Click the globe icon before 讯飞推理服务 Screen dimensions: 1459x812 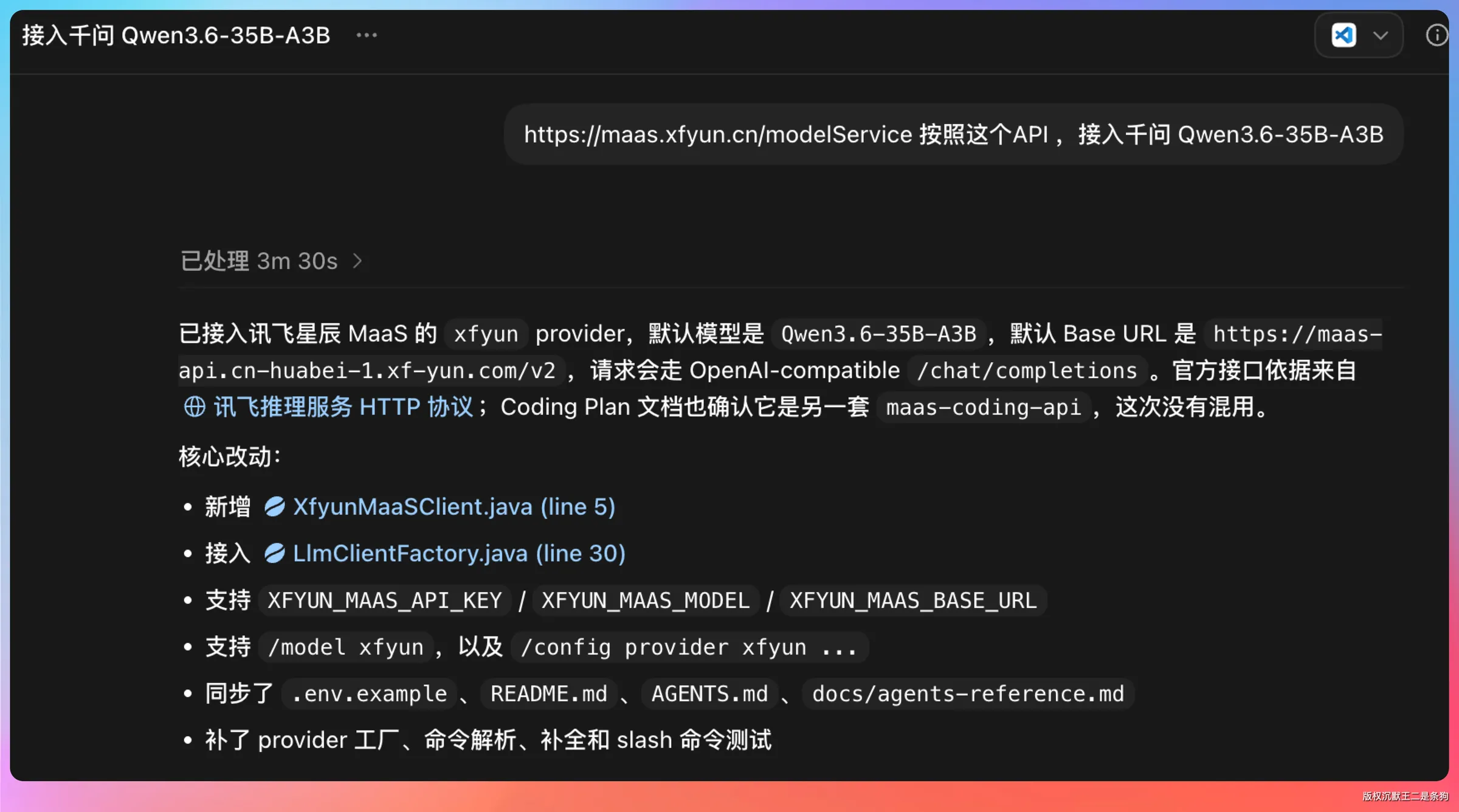[195, 407]
